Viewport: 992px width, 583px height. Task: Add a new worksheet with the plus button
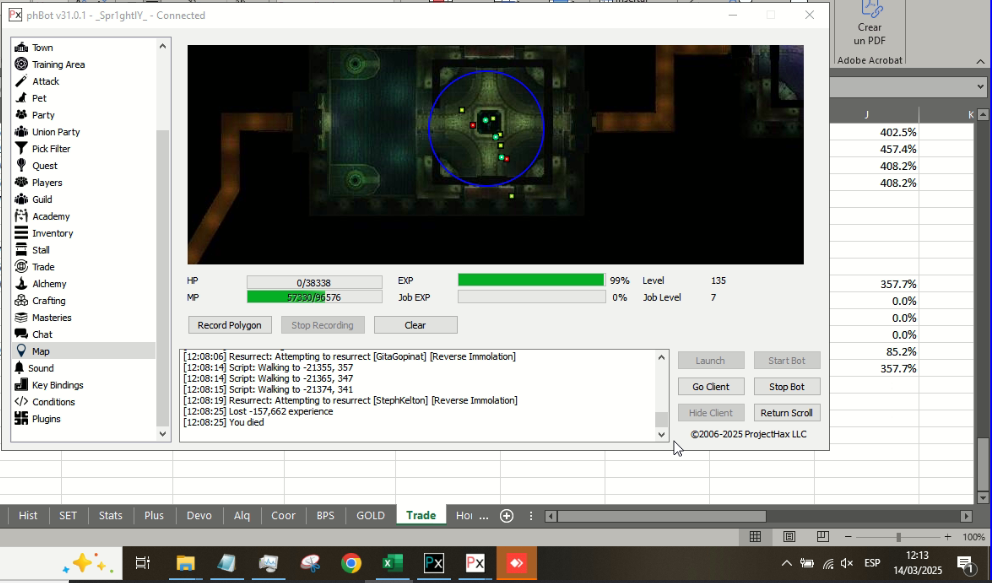point(506,515)
